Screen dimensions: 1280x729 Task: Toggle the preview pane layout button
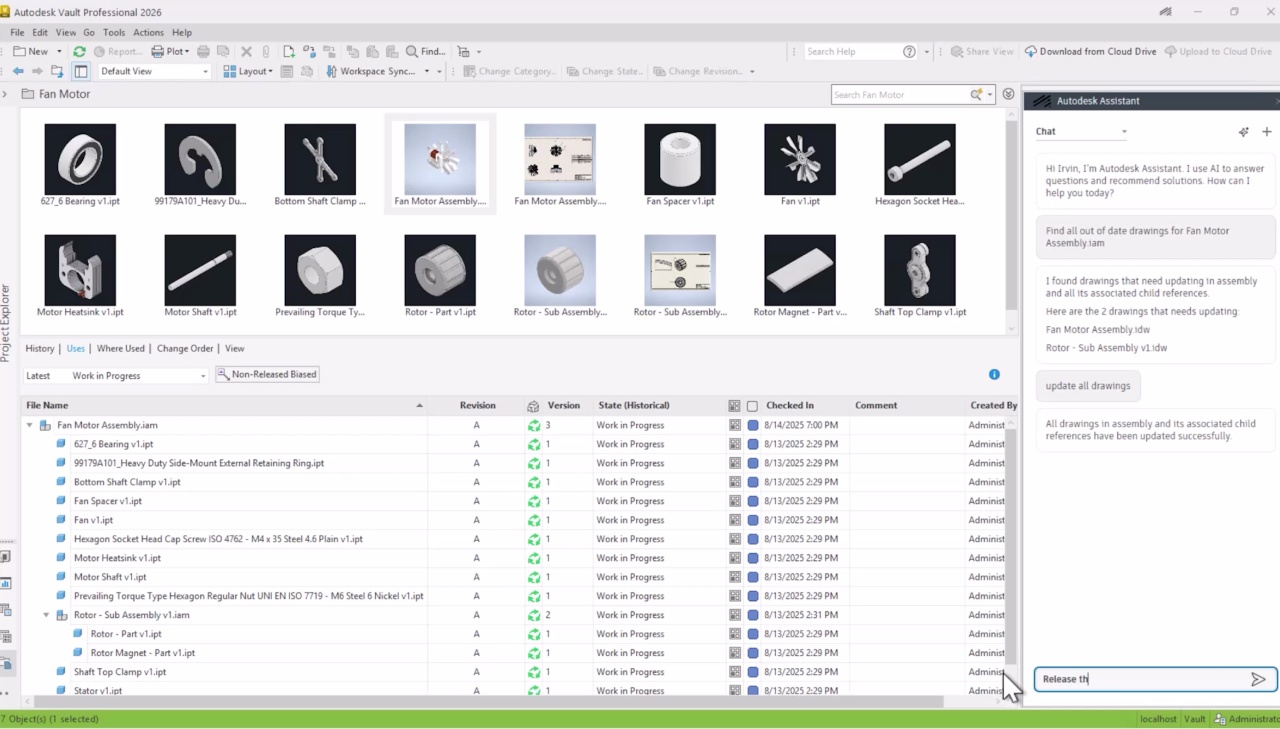click(x=81, y=72)
